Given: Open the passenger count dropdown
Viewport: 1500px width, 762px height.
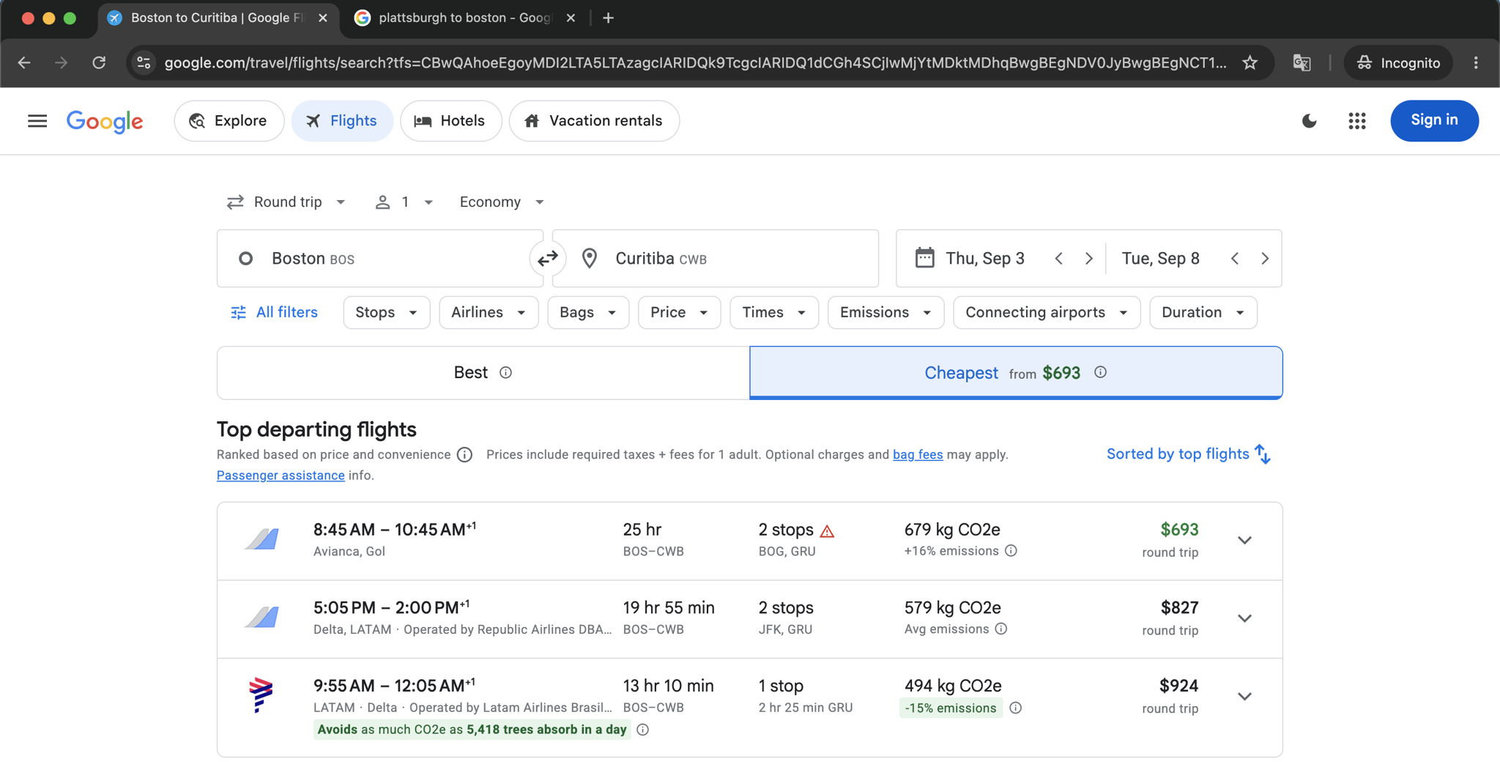Looking at the screenshot, I should click(404, 202).
